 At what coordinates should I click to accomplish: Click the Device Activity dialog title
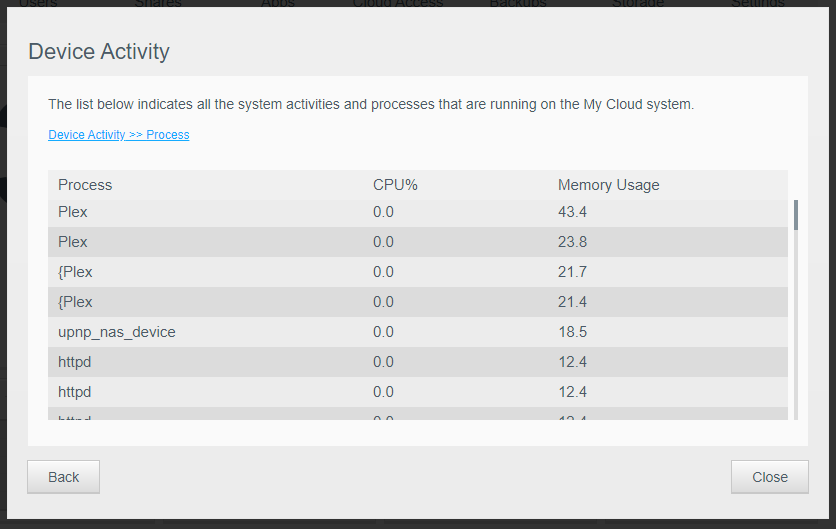coord(99,52)
